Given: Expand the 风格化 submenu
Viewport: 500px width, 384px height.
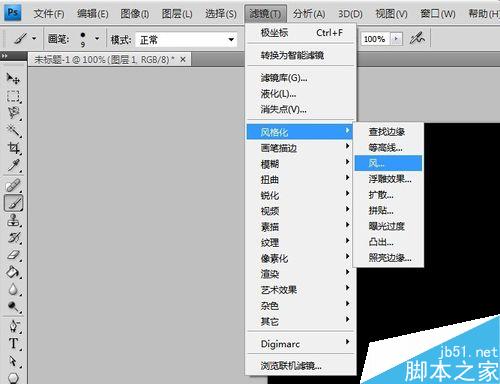Looking at the screenshot, I should pyautogui.click(x=299, y=132).
